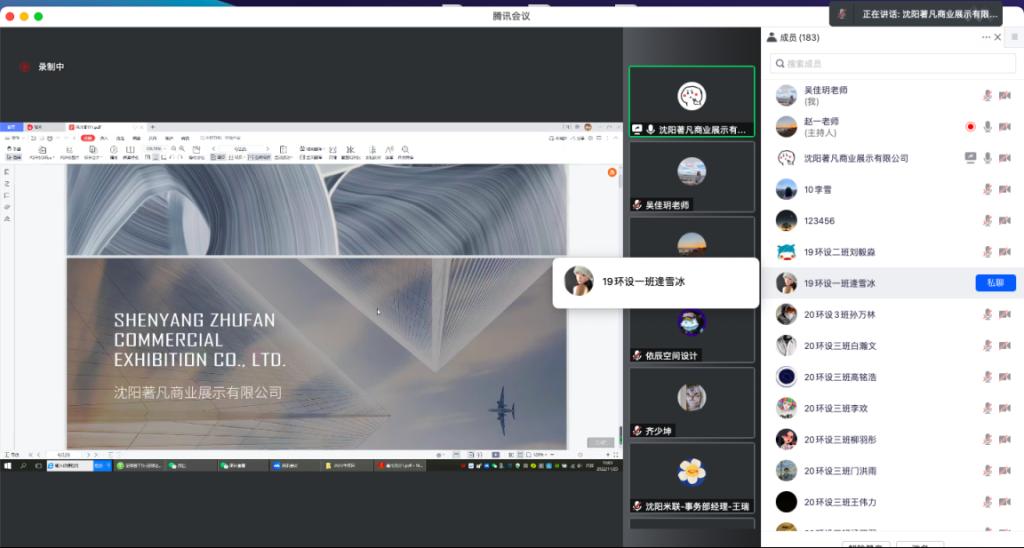Click muted mic icon for 20环设3班孙万林
The image size is (1024, 548).
pyautogui.click(x=987, y=314)
